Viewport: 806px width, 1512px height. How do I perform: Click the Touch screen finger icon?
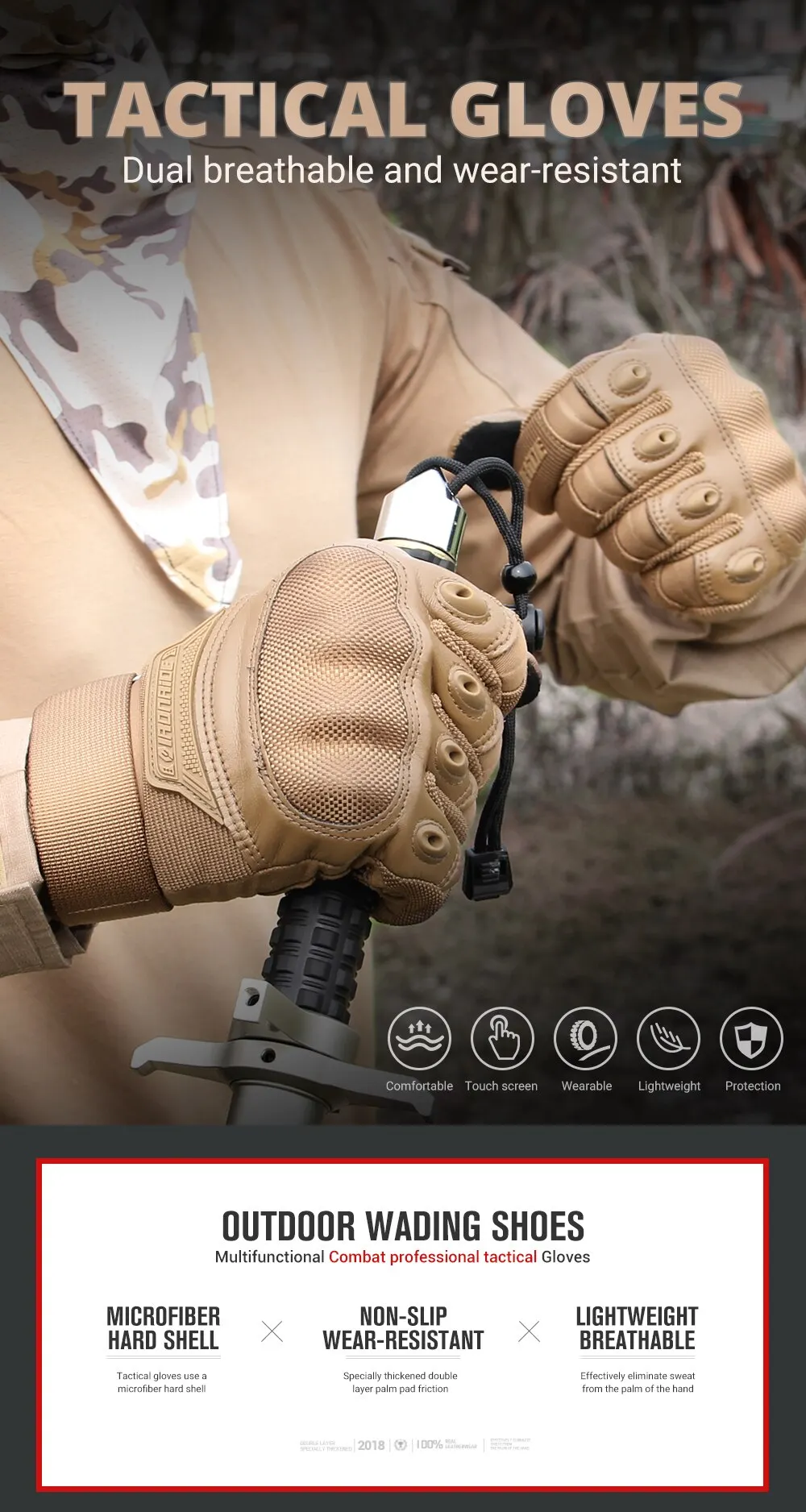[x=501, y=1038]
